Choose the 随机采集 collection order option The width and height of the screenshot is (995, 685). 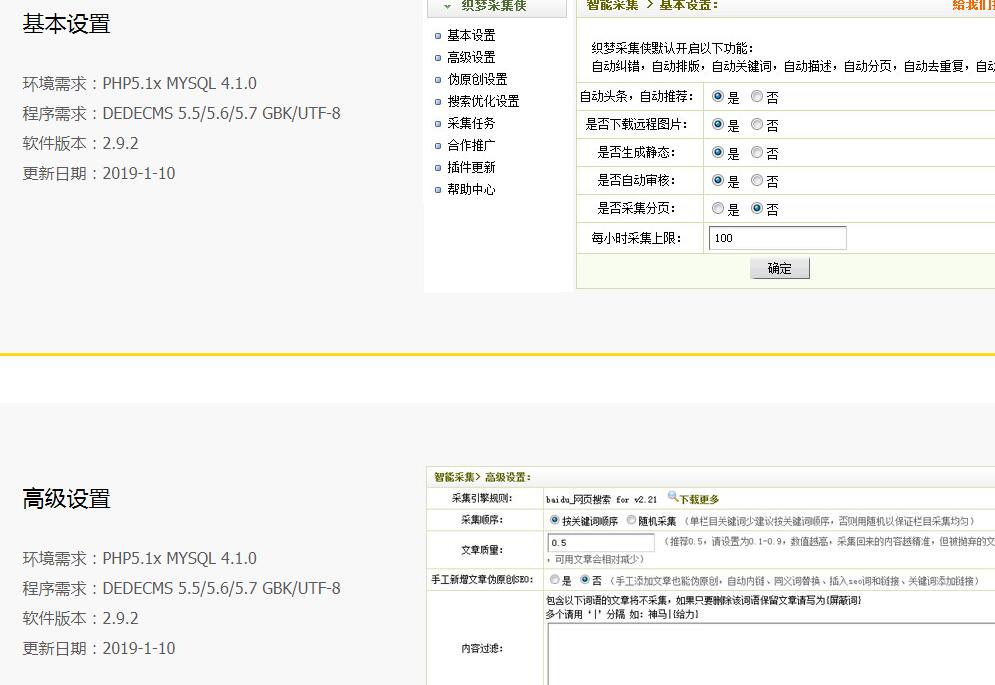630,519
